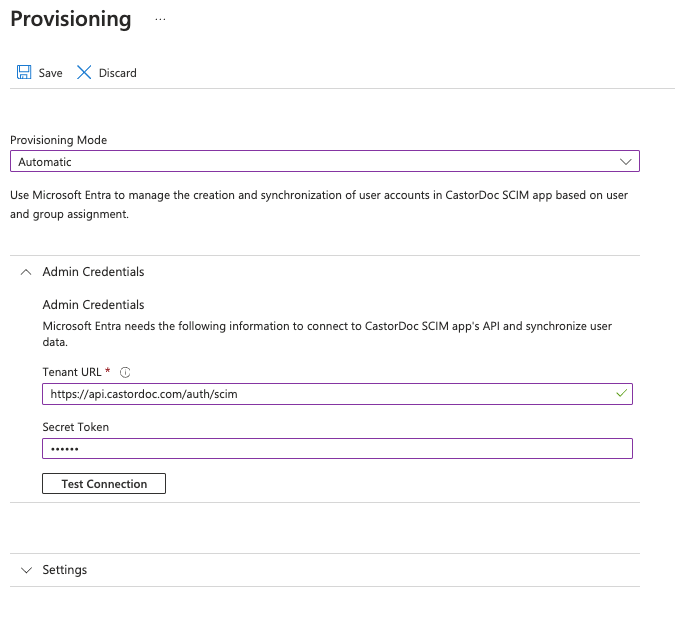The image size is (675, 636).
Task: Click the Tenant URL info icon
Action: pyautogui.click(x=125, y=372)
